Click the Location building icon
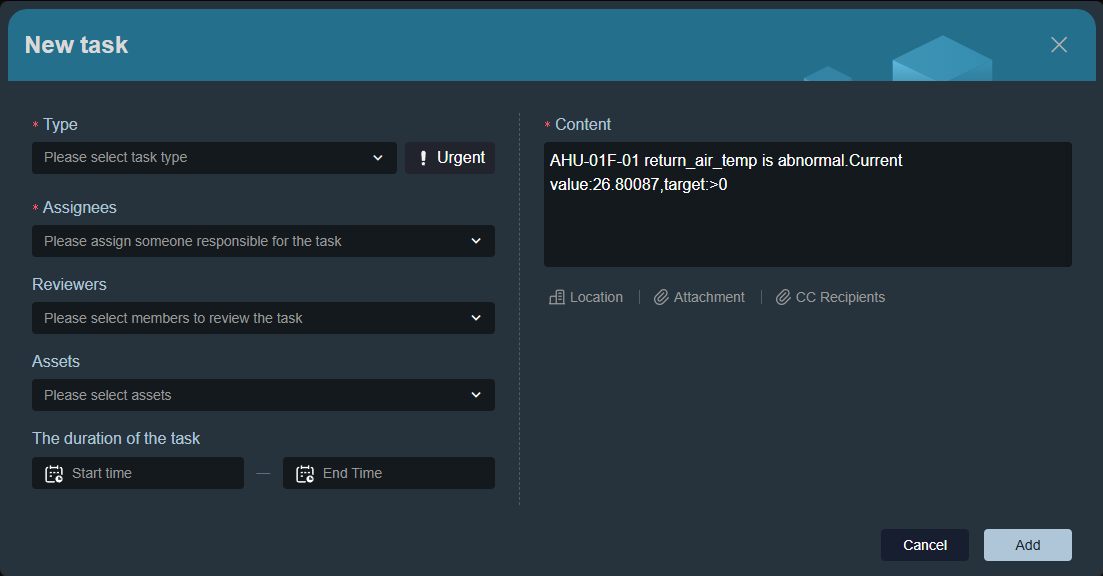This screenshot has width=1103, height=576. pyautogui.click(x=557, y=297)
